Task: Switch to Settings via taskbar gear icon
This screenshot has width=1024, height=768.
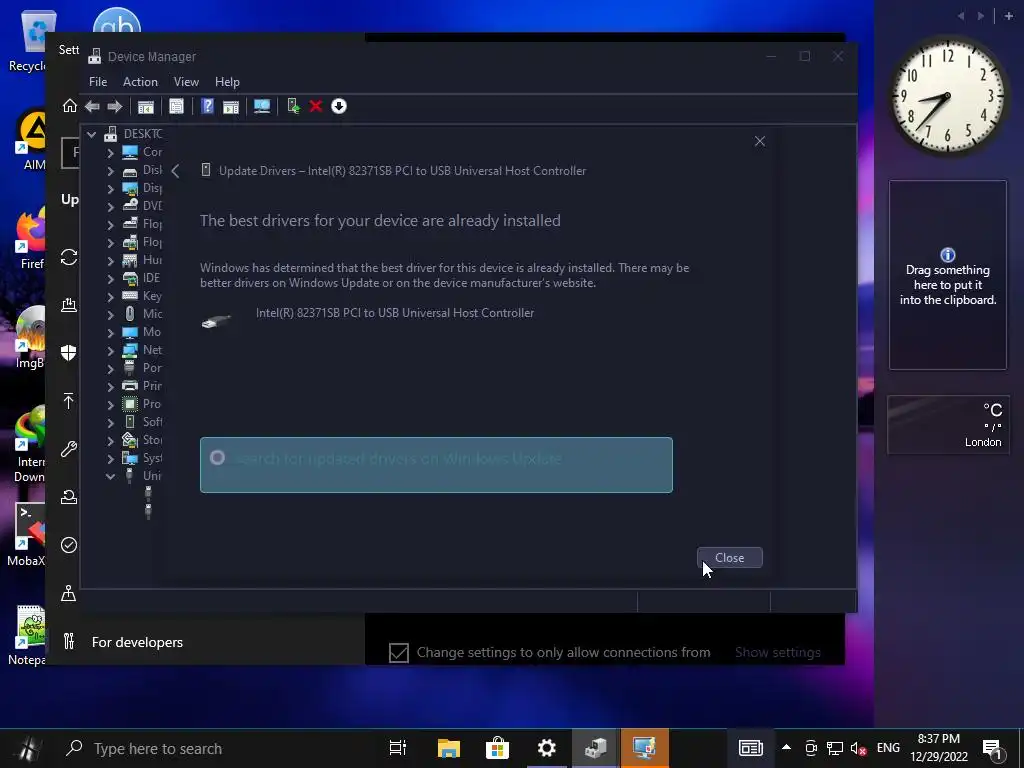Action: (547, 748)
